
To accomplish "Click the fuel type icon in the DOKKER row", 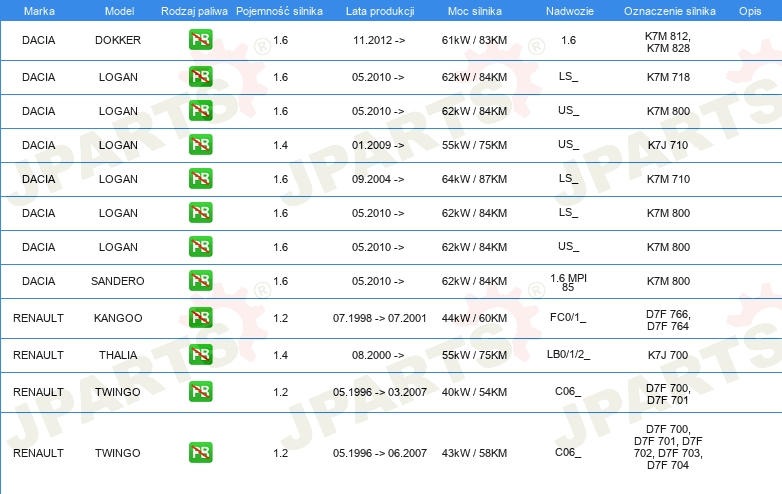I will pos(200,40).
